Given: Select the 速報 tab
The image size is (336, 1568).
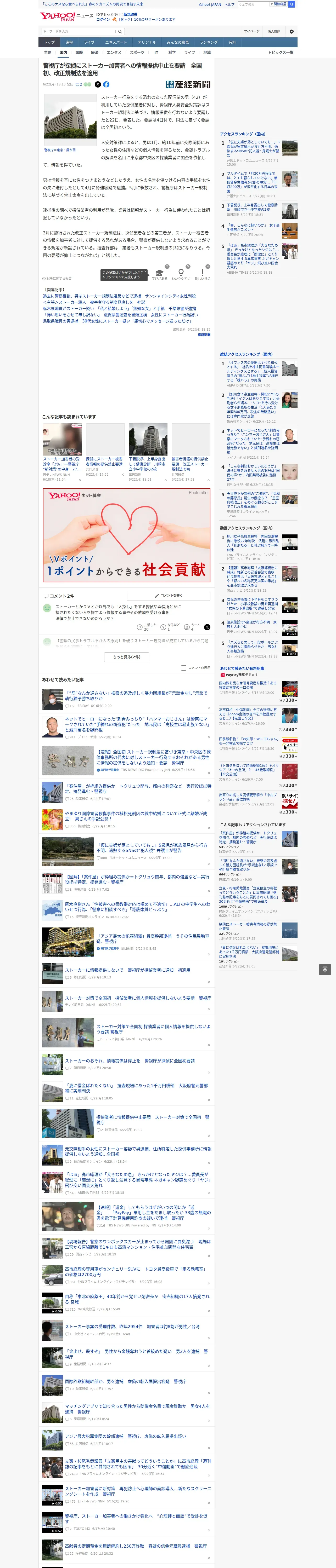Looking at the screenshot, I should pyautogui.click(x=69, y=43).
